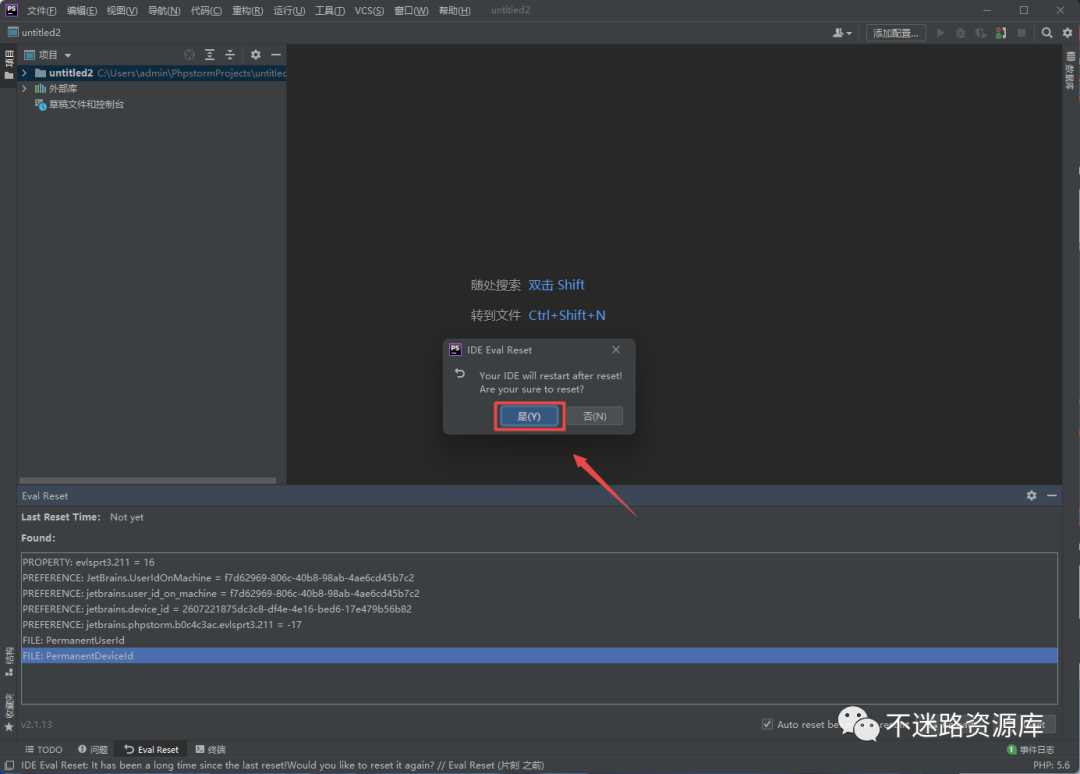Open the 代码(C) menu
This screenshot has width=1080, height=774.
[206, 10]
